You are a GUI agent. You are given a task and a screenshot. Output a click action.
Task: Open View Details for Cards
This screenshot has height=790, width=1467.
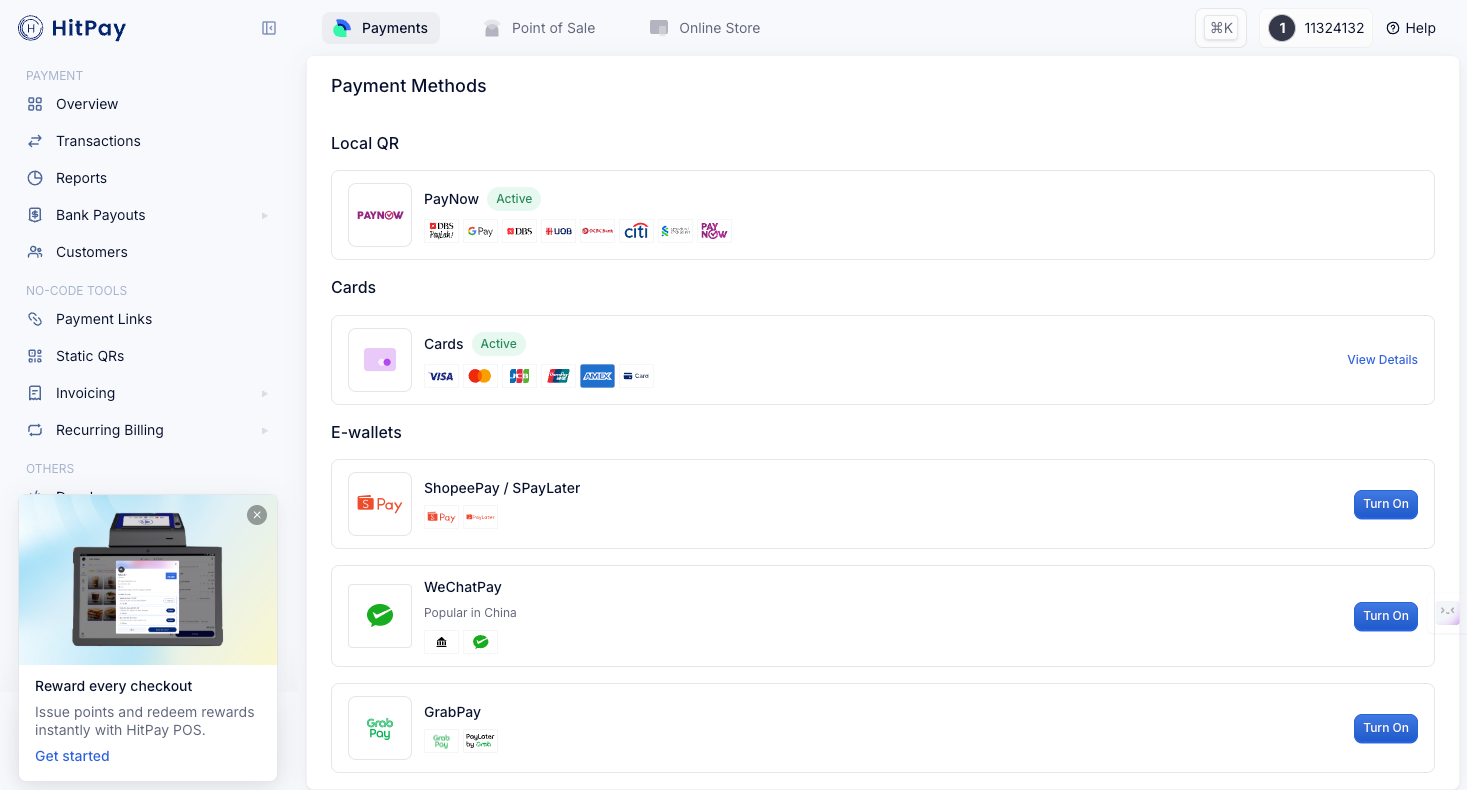coord(1382,360)
